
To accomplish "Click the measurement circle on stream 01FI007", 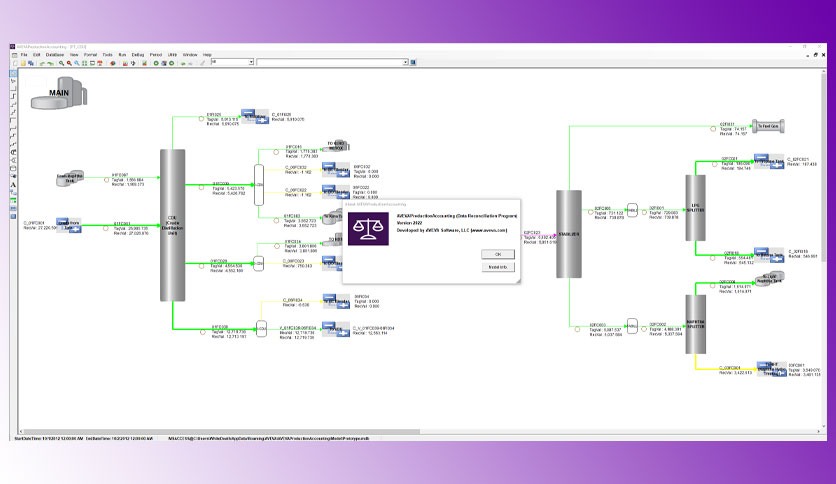I will (x=107, y=180).
